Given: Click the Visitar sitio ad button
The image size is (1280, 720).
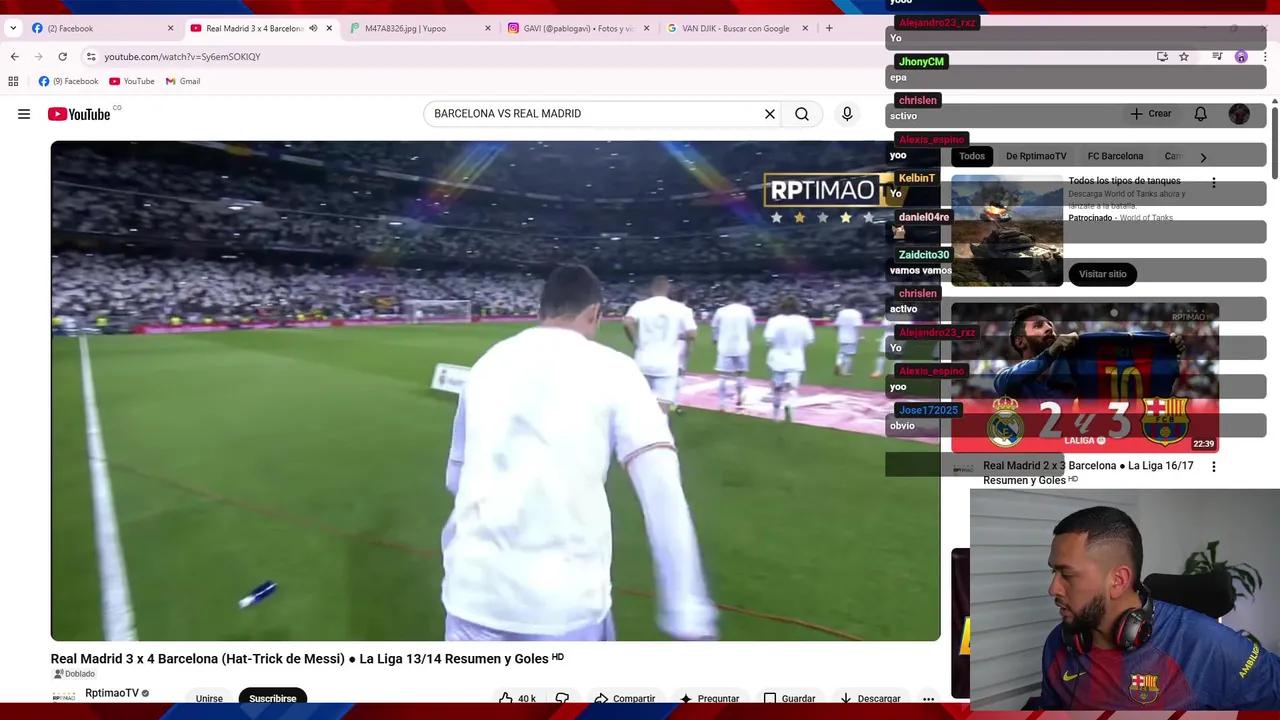Looking at the screenshot, I should [x=1102, y=274].
